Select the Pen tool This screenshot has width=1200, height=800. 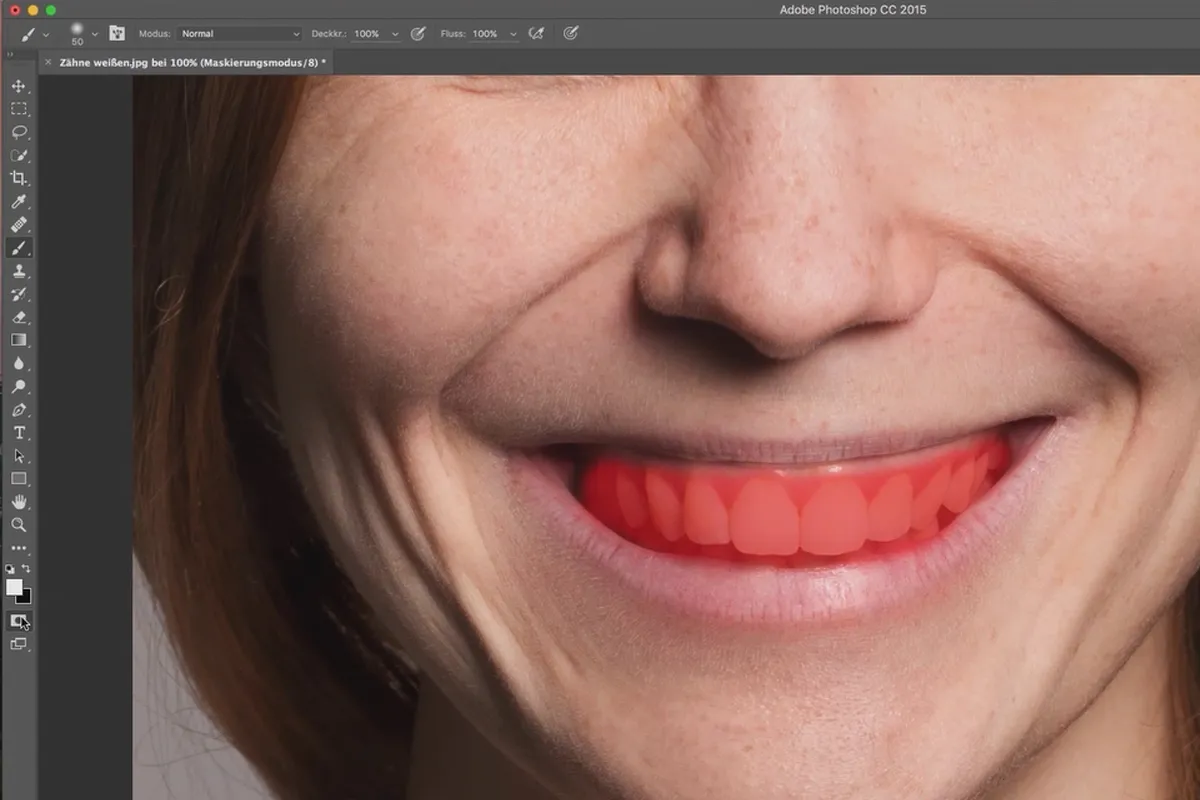click(x=19, y=410)
